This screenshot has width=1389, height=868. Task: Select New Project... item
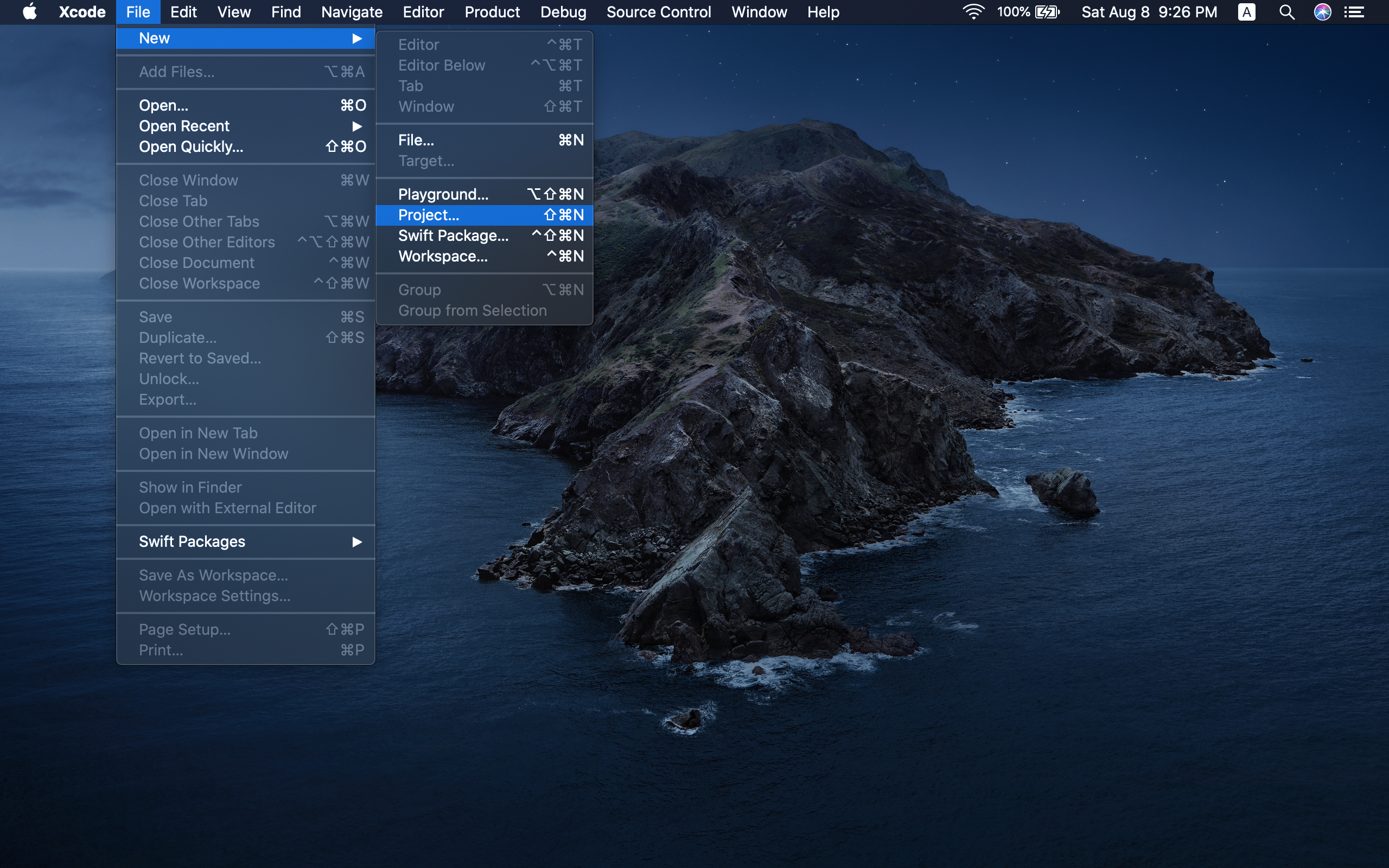click(x=485, y=215)
